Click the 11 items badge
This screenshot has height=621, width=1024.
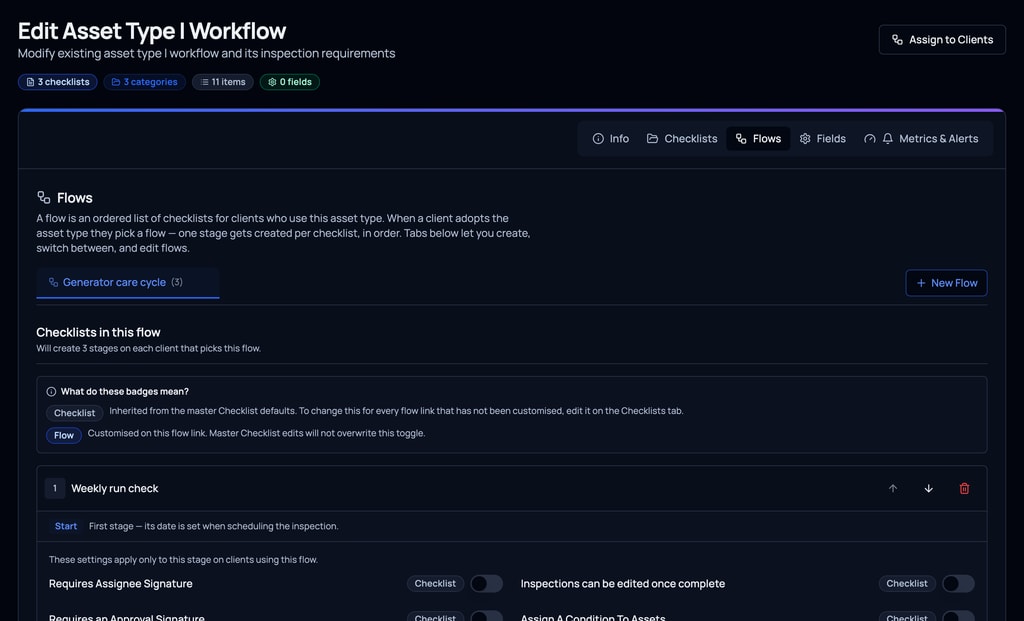pyautogui.click(x=223, y=82)
